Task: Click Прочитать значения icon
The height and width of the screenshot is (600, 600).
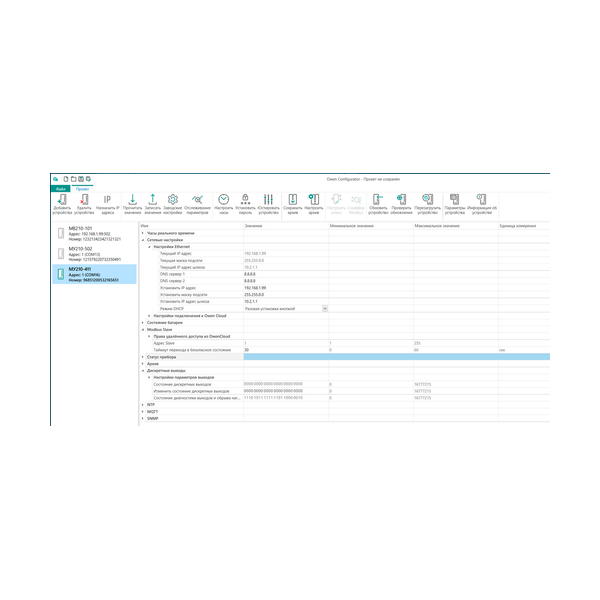Action: [132, 200]
